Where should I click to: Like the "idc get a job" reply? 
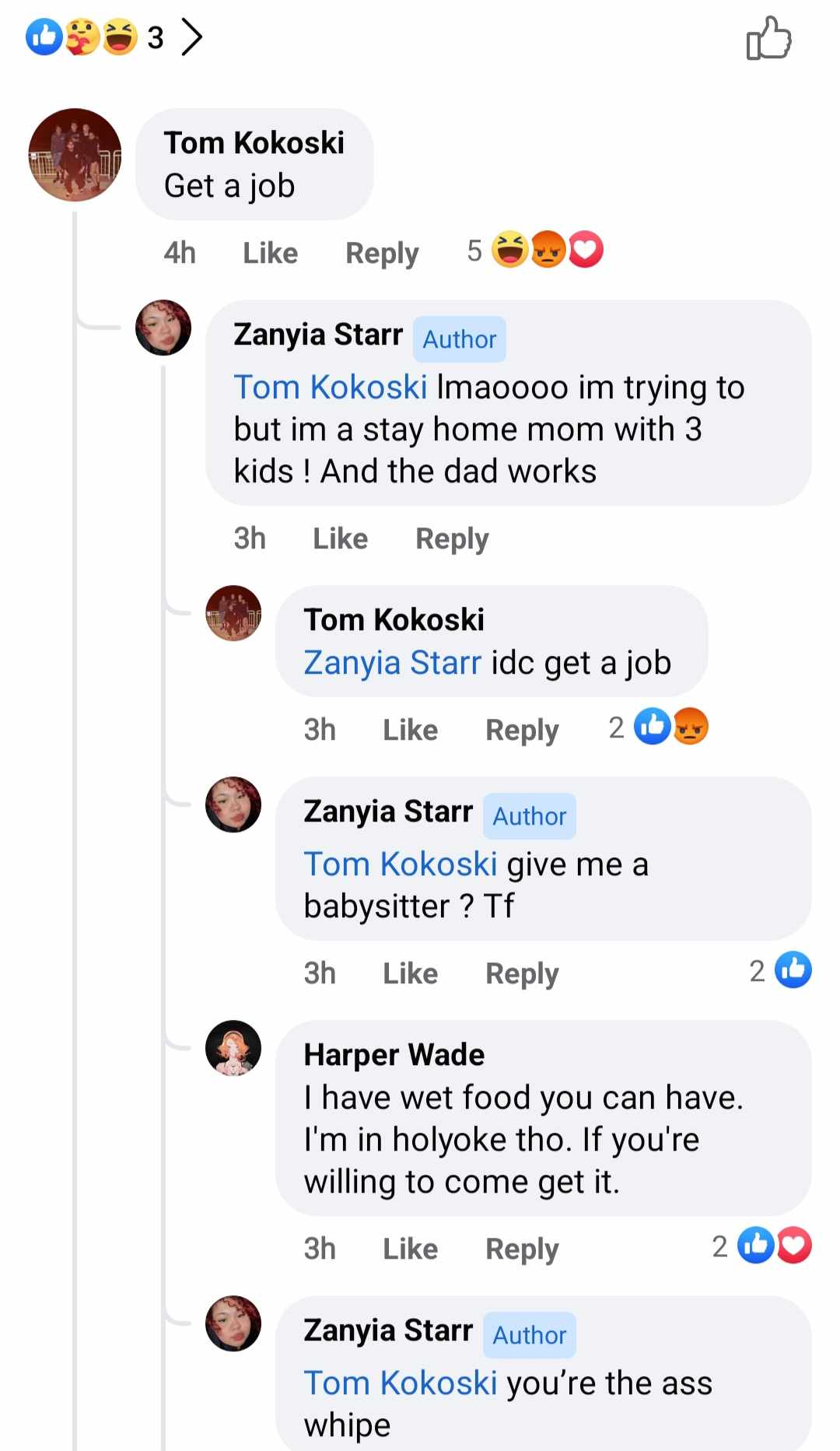click(410, 730)
